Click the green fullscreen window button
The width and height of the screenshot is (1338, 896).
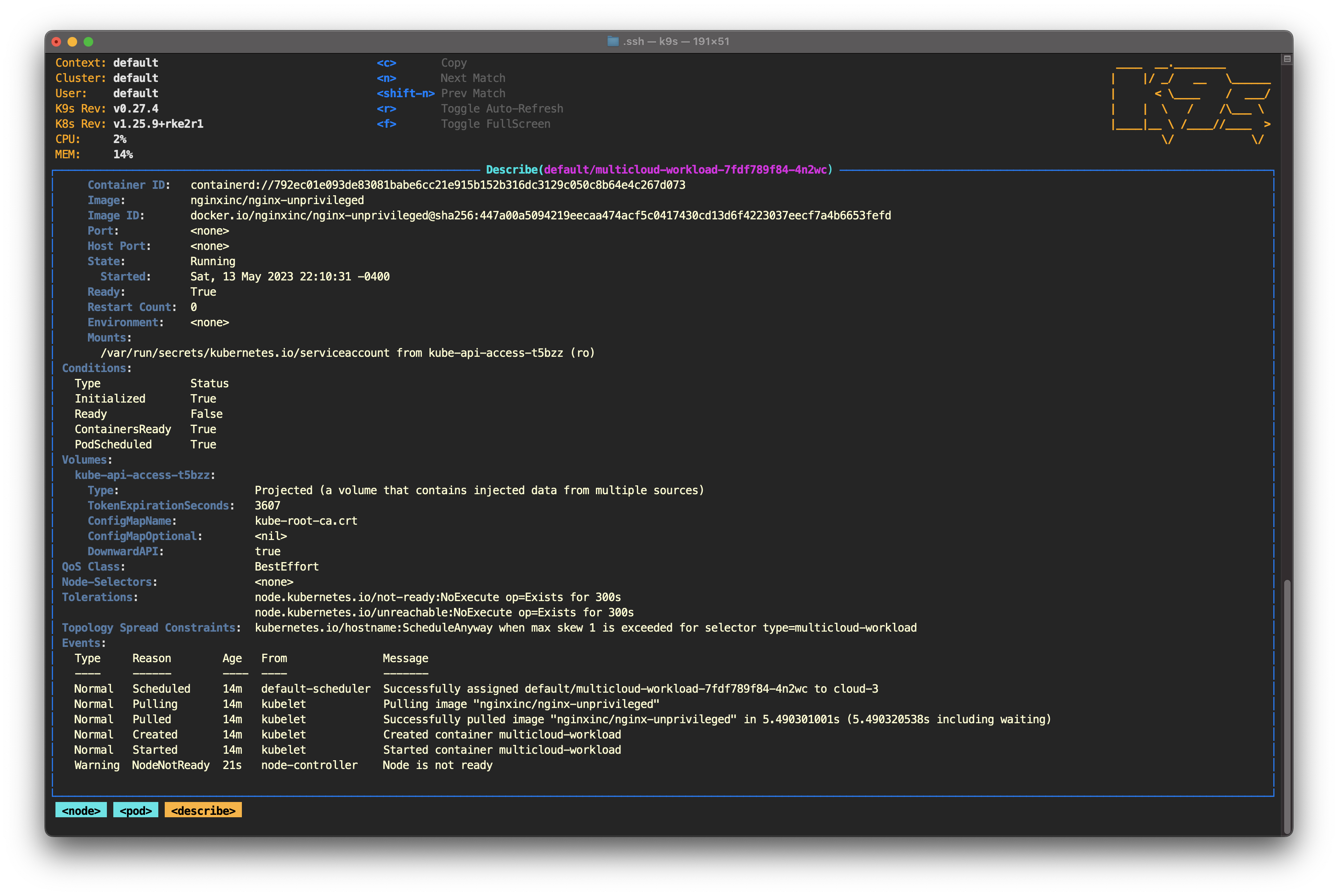(x=88, y=42)
